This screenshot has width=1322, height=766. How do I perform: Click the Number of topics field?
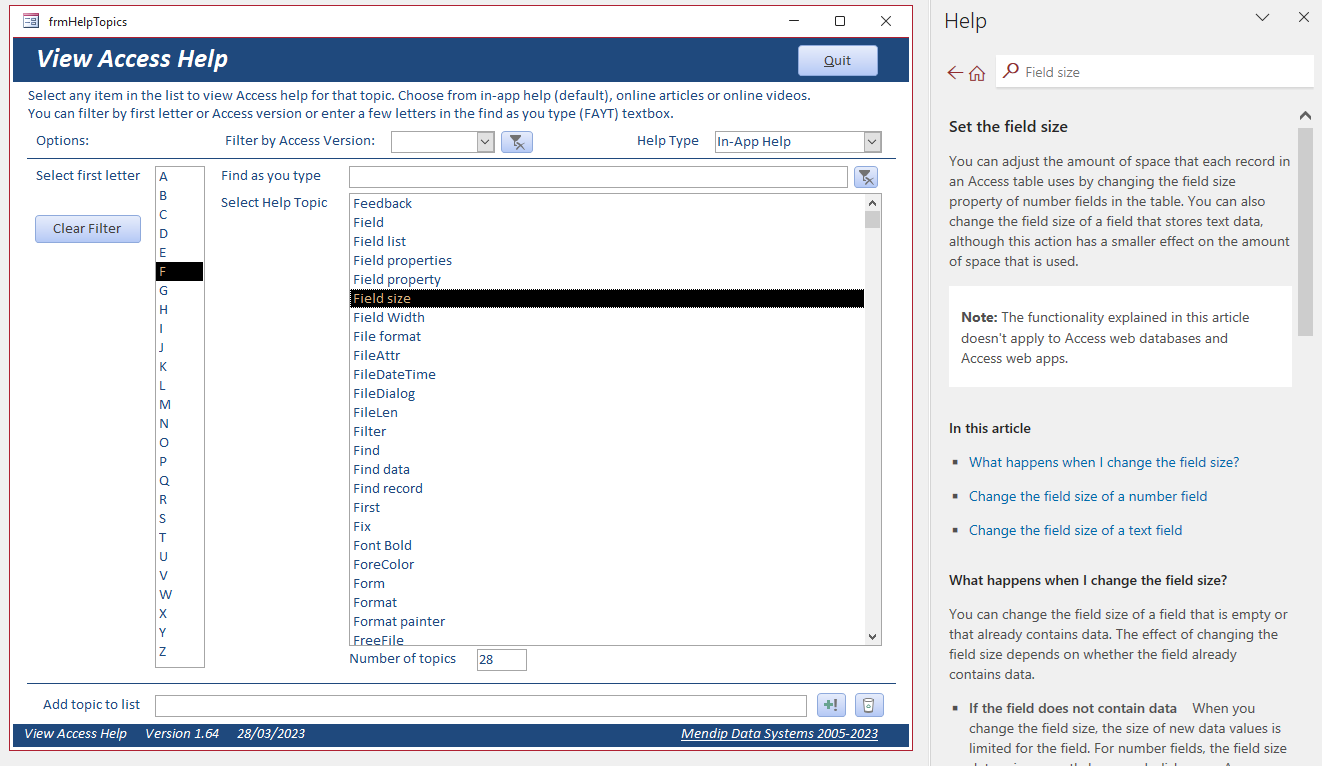[x=501, y=660]
